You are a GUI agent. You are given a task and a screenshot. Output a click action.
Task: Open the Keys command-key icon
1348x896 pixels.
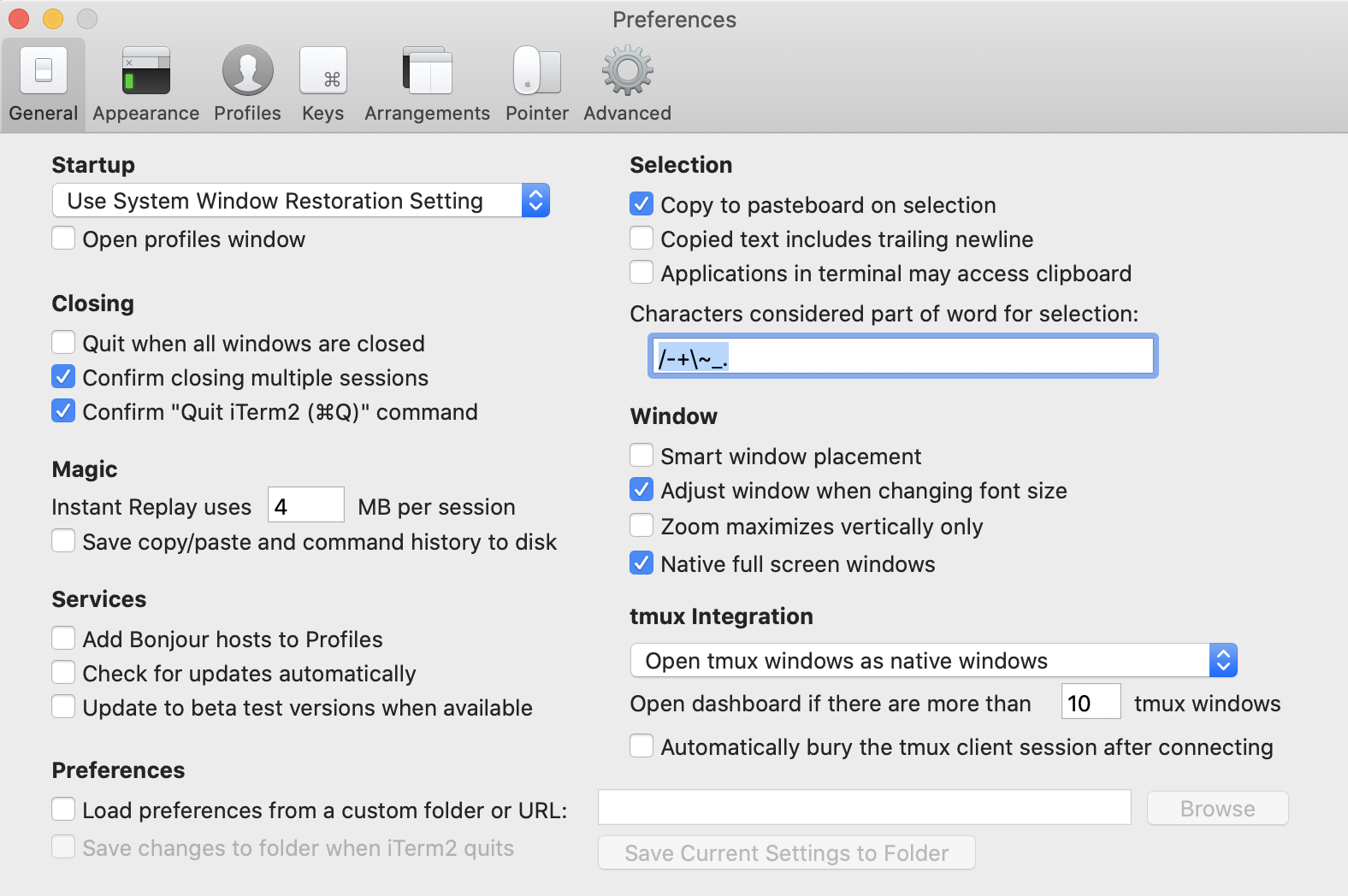pyautogui.click(x=323, y=70)
